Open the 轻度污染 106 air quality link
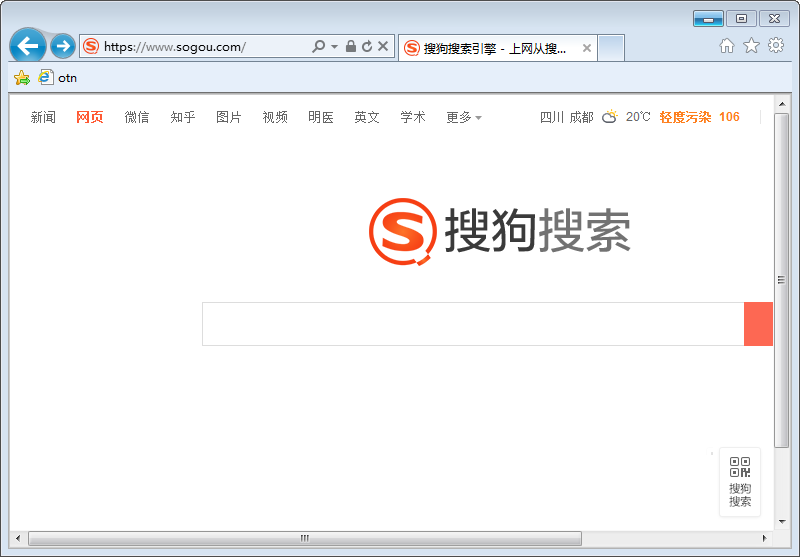This screenshot has width=800, height=557. point(699,117)
